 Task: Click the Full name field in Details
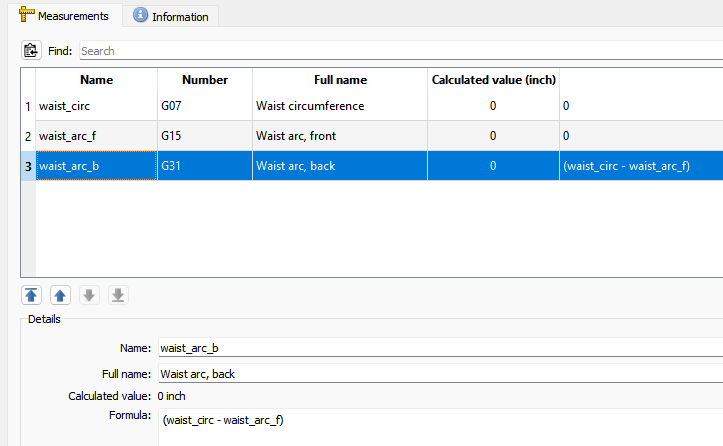pyautogui.click(x=440, y=373)
